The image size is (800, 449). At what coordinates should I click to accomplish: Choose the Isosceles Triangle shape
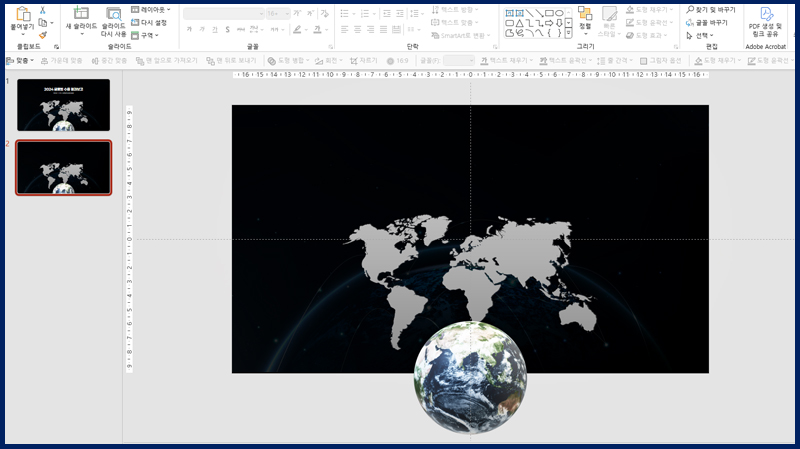[519, 23]
